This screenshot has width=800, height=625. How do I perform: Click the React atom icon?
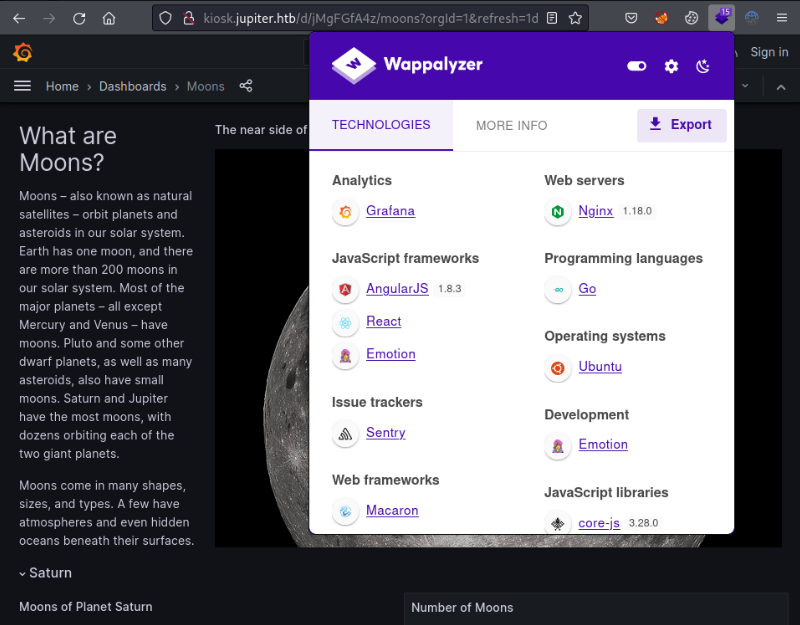tap(345, 322)
